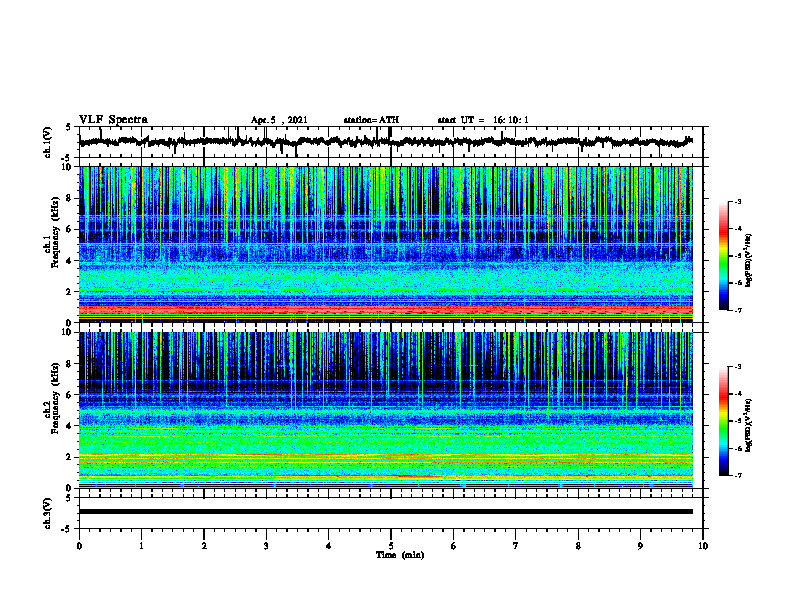Click the ch.3 flat black trace

[x=385, y=512]
